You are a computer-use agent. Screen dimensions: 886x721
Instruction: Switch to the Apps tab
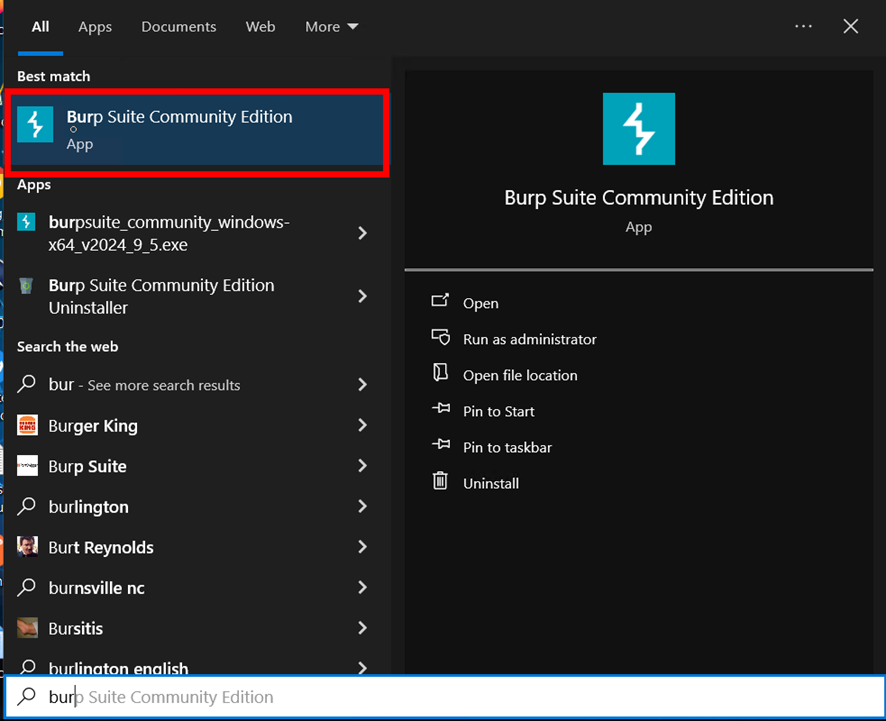(x=95, y=27)
